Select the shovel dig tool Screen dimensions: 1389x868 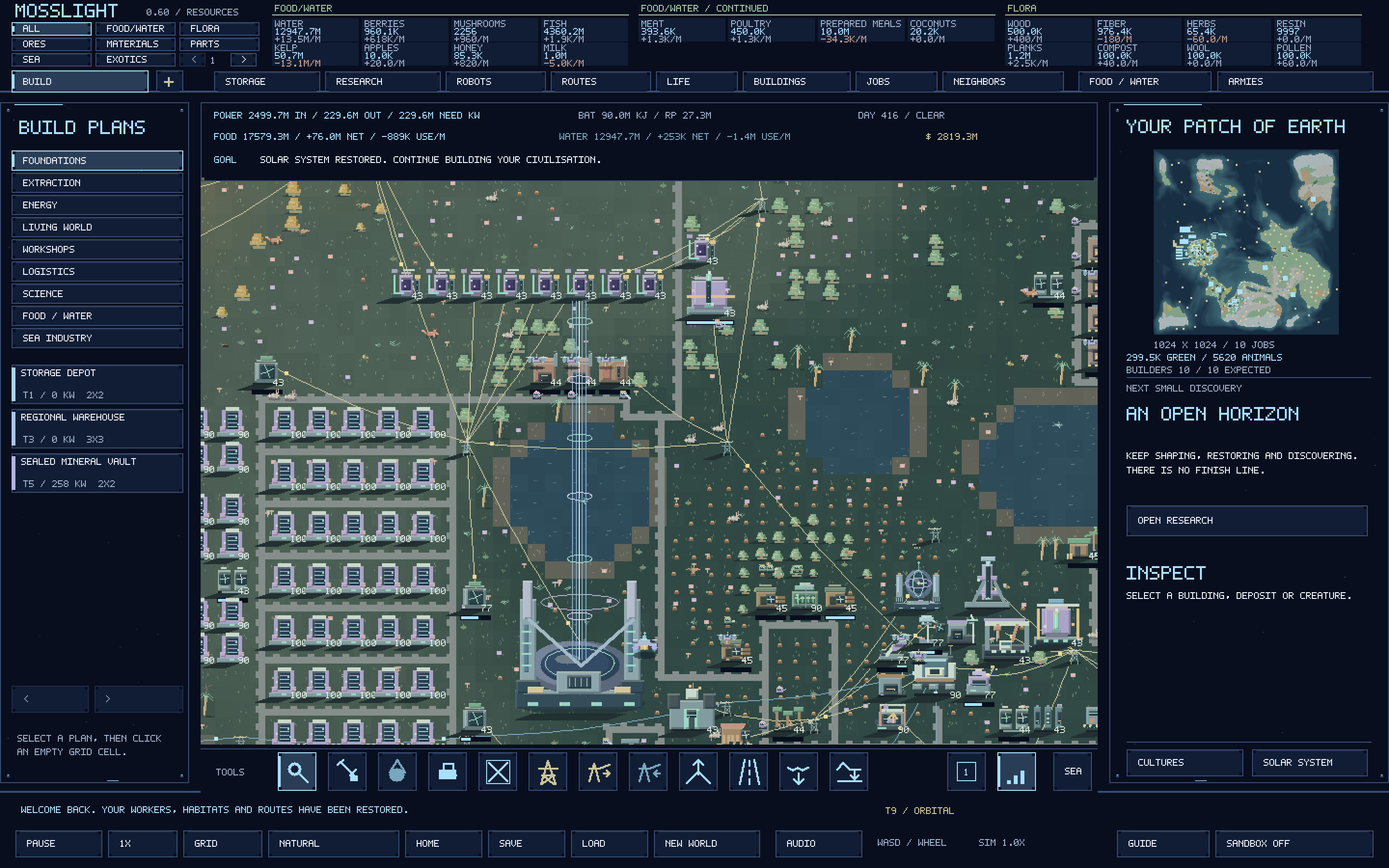(347, 772)
